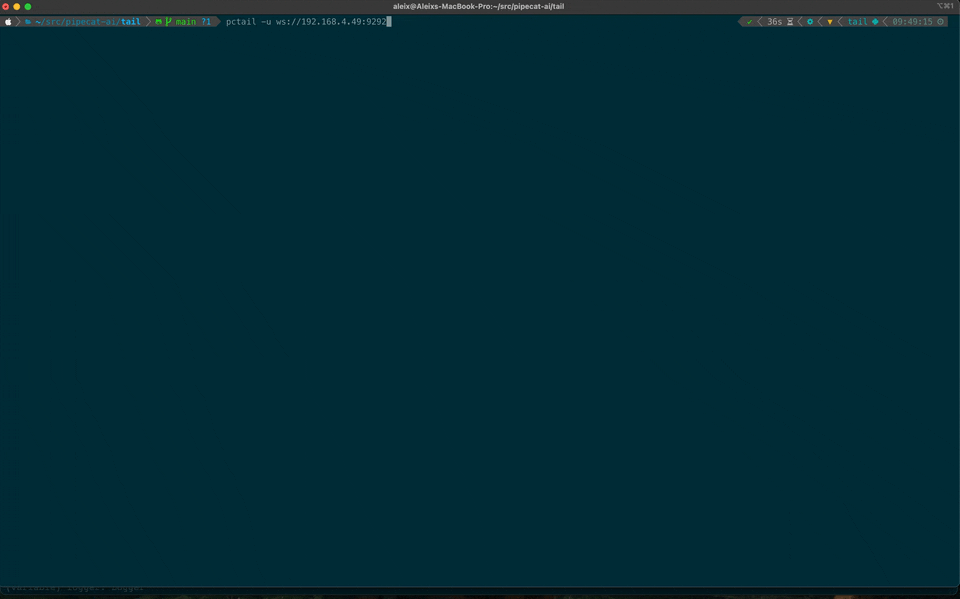The image size is (960, 599).
Task: Click the green checkmark status icon
Action: click(x=749, y=21)
